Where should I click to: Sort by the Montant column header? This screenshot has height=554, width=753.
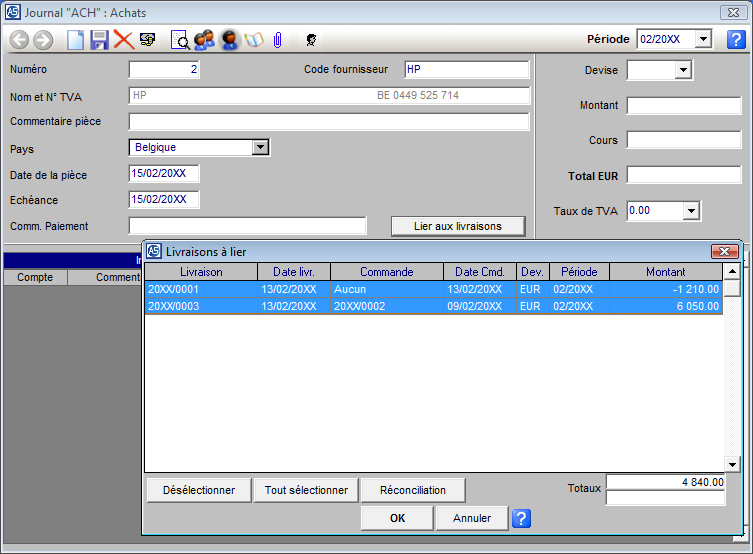tap(665, 271)
